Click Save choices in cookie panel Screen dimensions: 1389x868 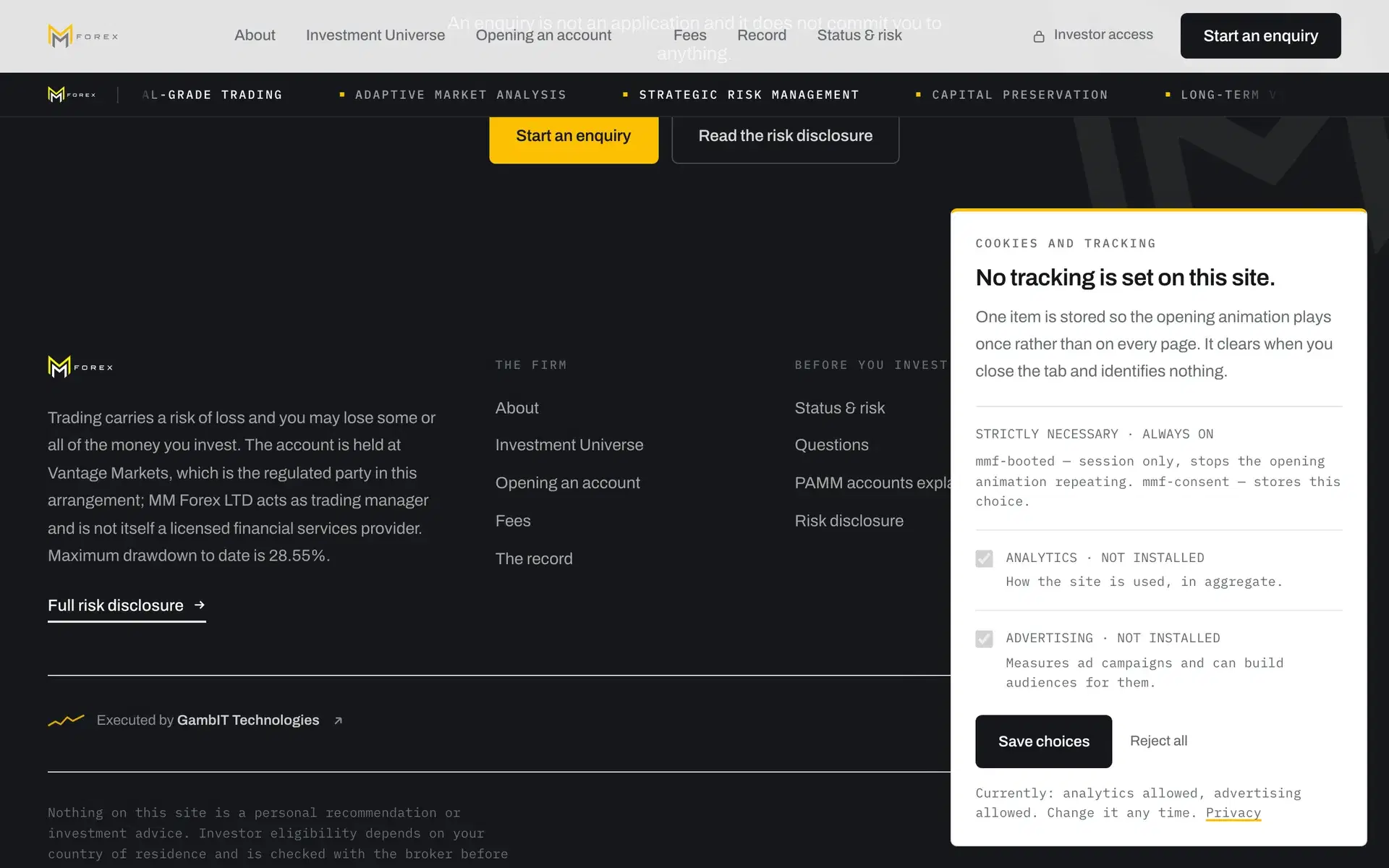pos(1043,741)
